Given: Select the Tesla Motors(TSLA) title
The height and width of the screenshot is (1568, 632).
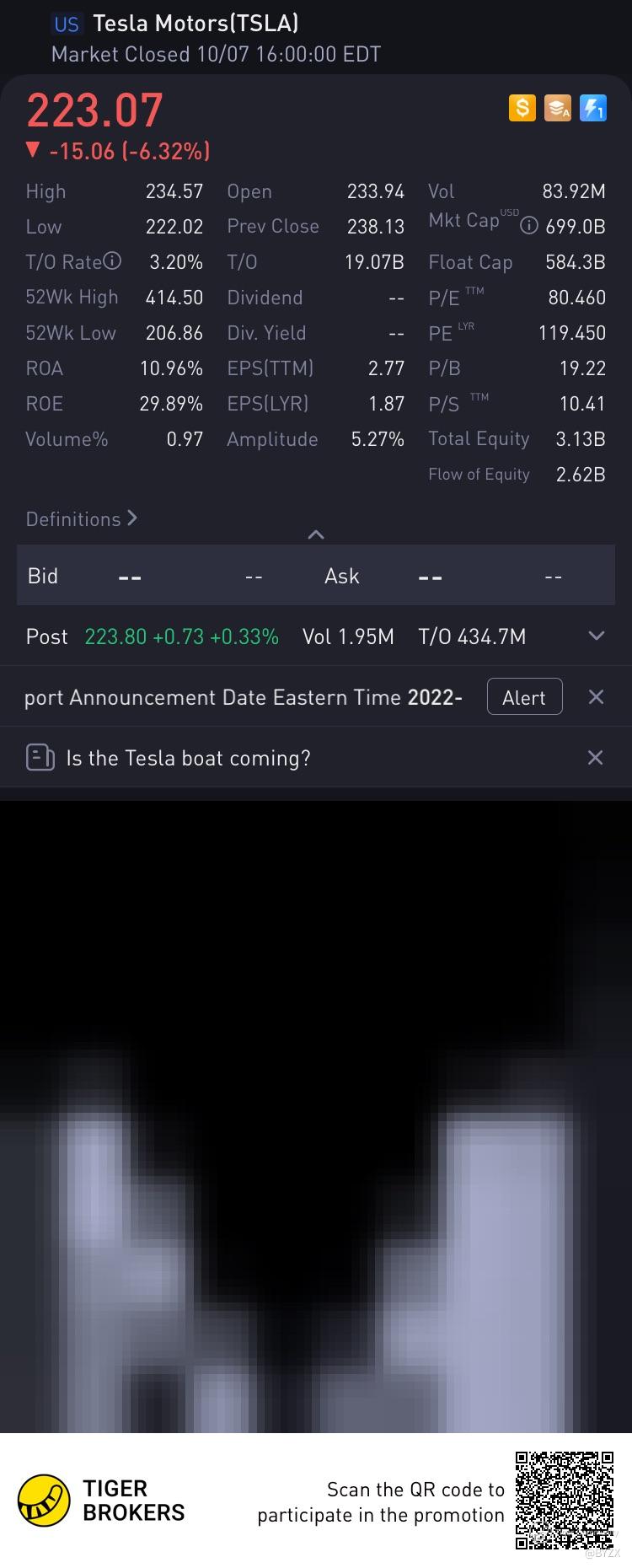Looking at the screenshot, I should click(195, 24).
